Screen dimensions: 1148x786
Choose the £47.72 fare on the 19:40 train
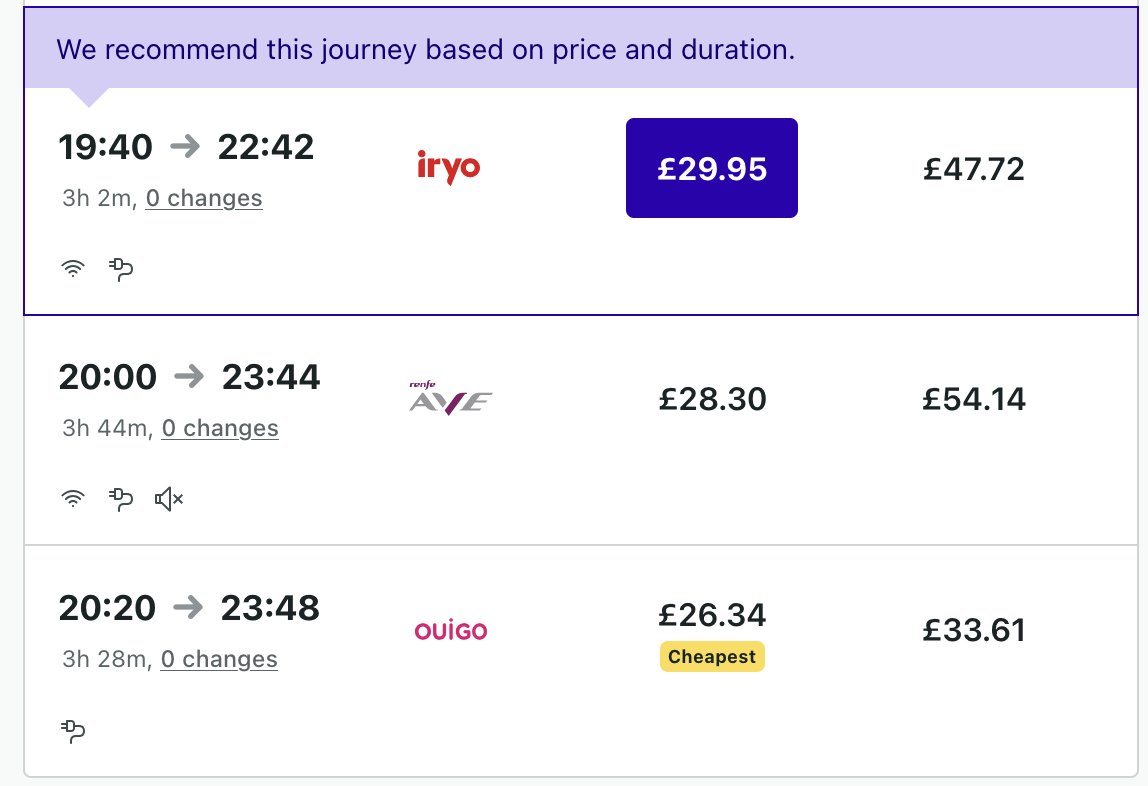974,169
